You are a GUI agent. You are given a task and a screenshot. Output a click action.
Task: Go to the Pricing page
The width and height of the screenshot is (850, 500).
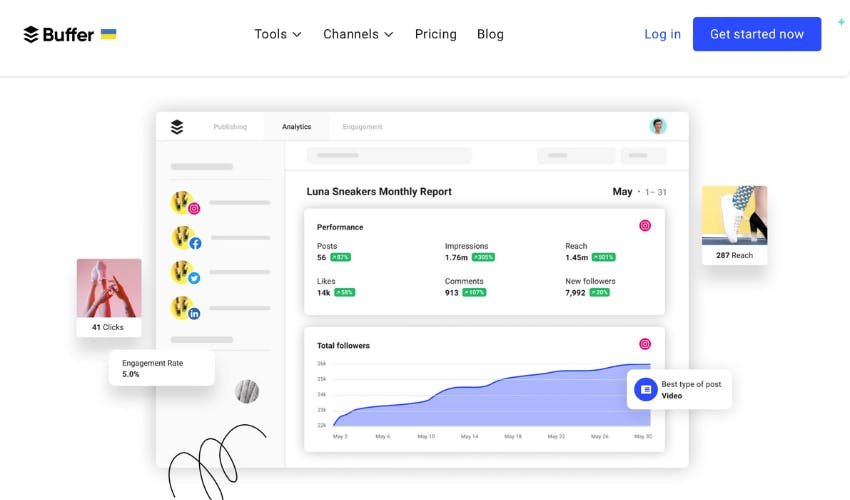[x=435, y=34]
